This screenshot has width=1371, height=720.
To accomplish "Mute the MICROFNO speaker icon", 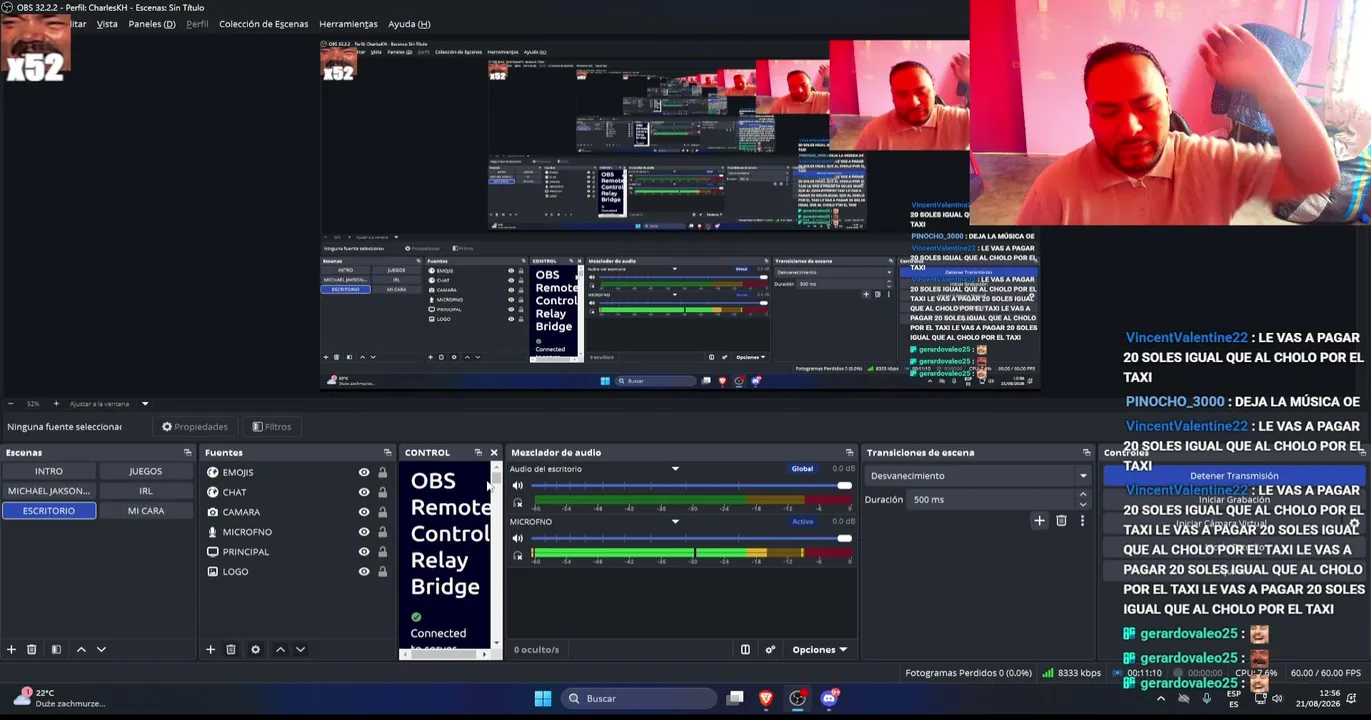I will pyautogui.click(x=517, y=539).
